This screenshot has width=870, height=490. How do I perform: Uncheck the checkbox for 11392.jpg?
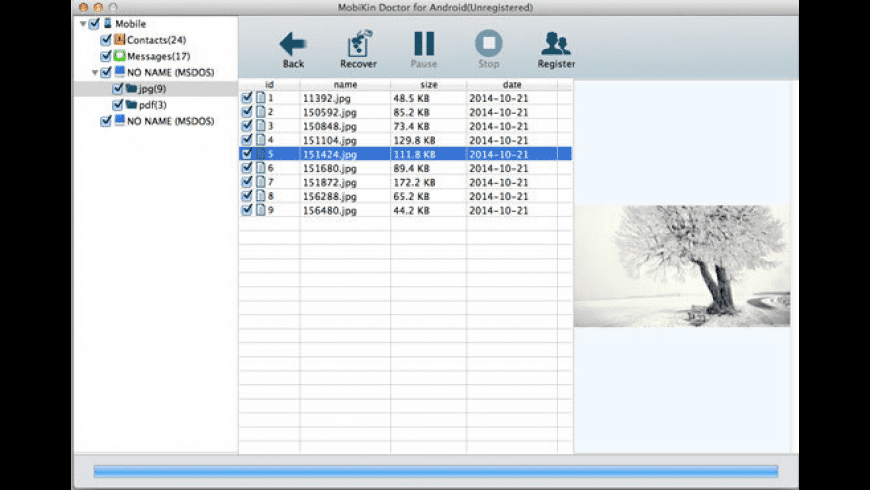tap(247, 98)
